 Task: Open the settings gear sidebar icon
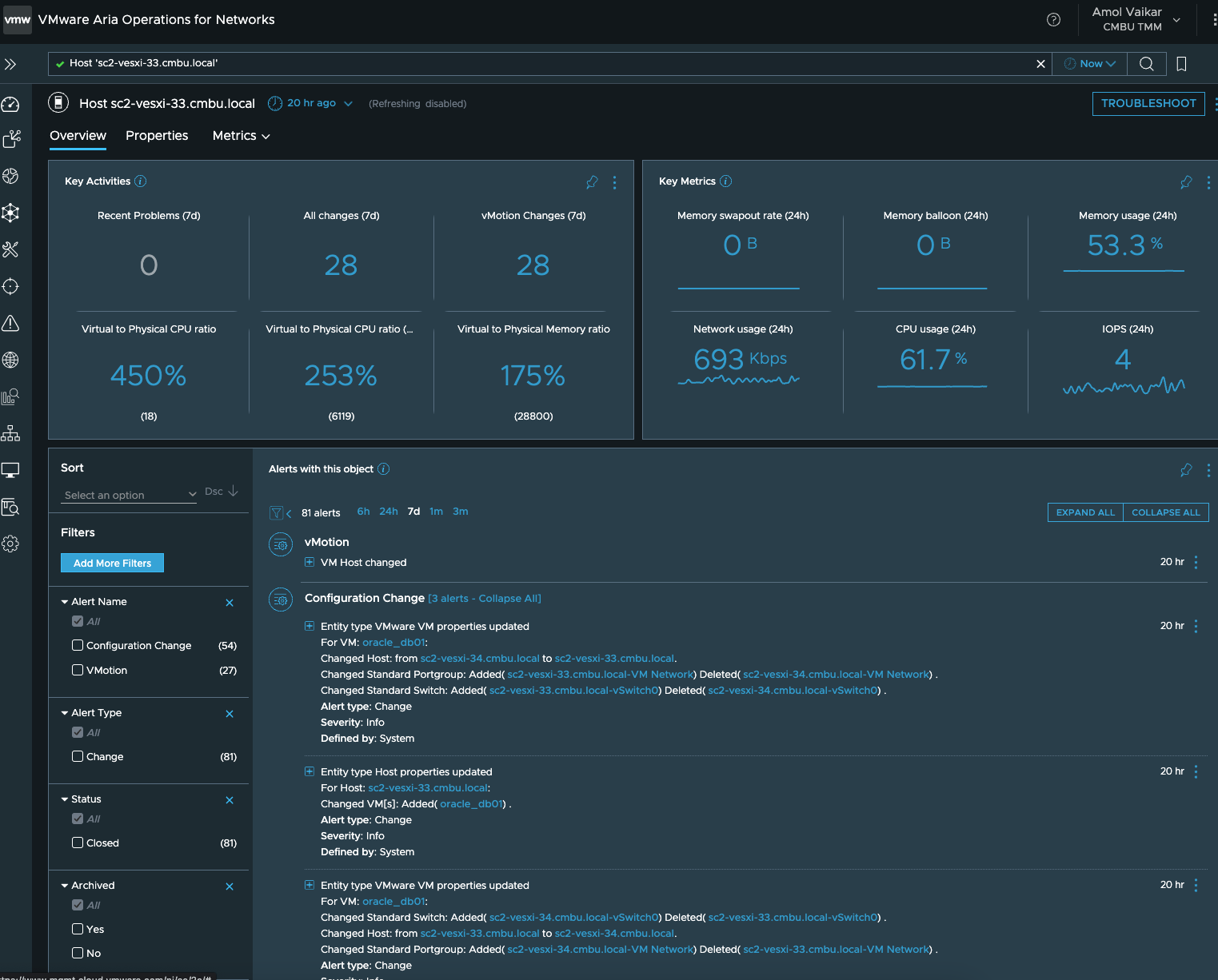tap(10, 544)
